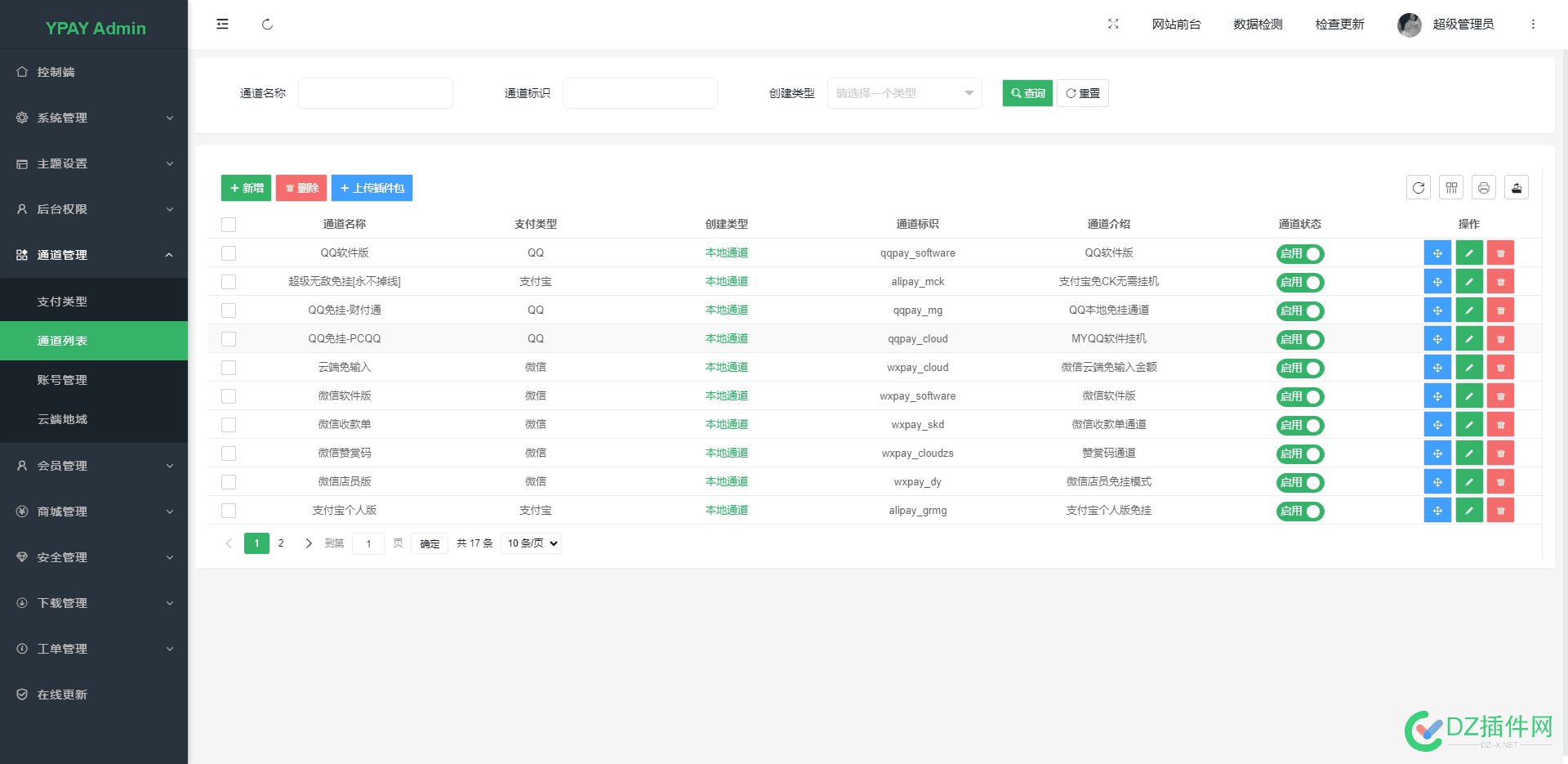
Task: Click the blue move icon for wxpay_skd row
Action: pos(1437,425)
